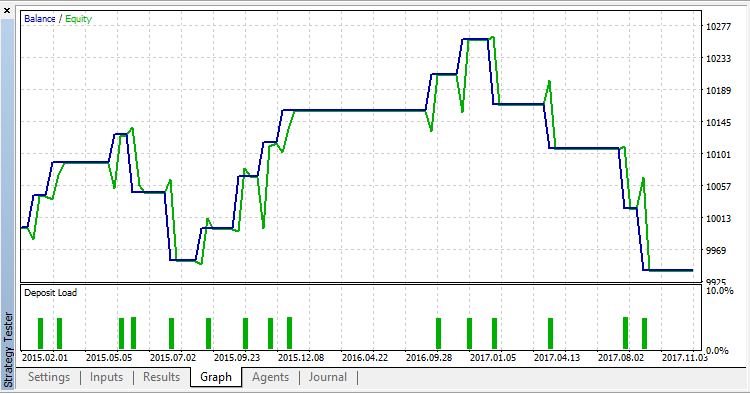Click the first deposit load bar after 2015.02.01
This screenshot has width=750, height=394.
40,333
